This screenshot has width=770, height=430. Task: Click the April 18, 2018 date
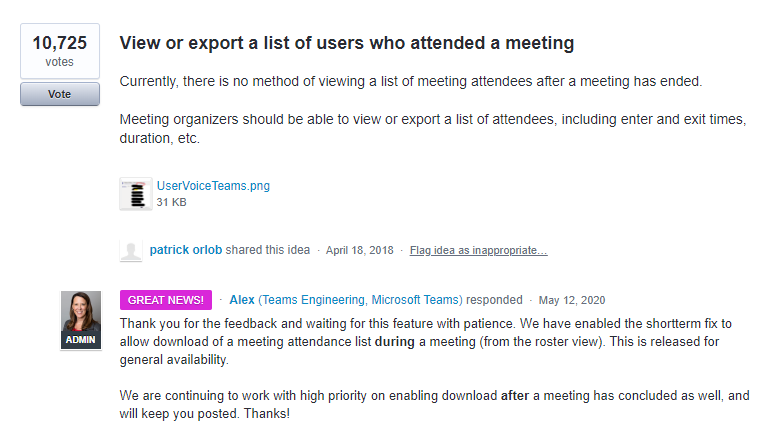click(x=359, y=250)
